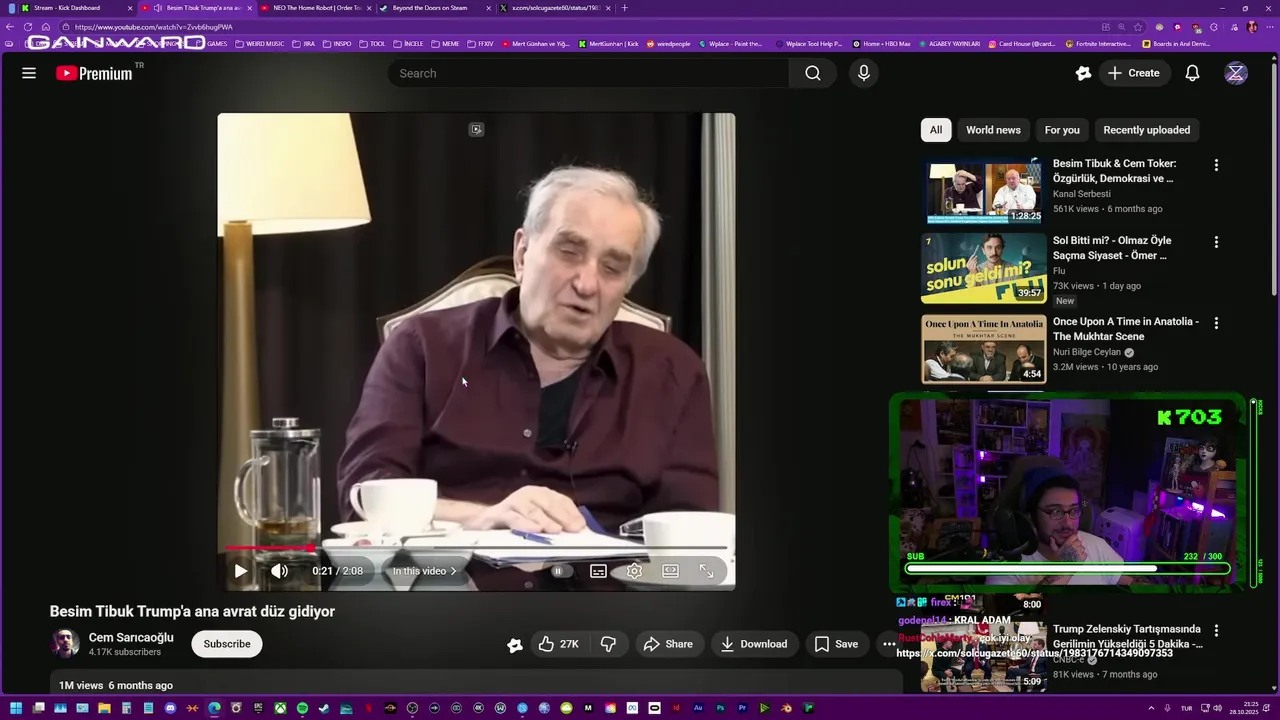
Task: Open Cem Sarıcaoğlu channel avatar
Action: pos(66,644)
